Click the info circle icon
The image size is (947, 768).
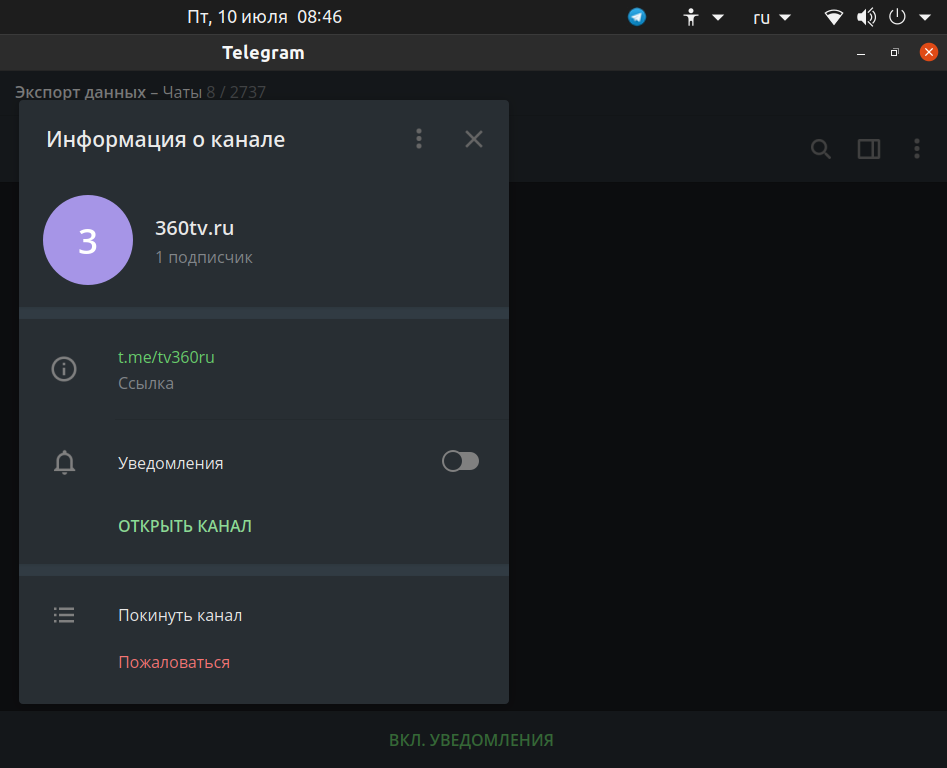(x=64, y=369)
